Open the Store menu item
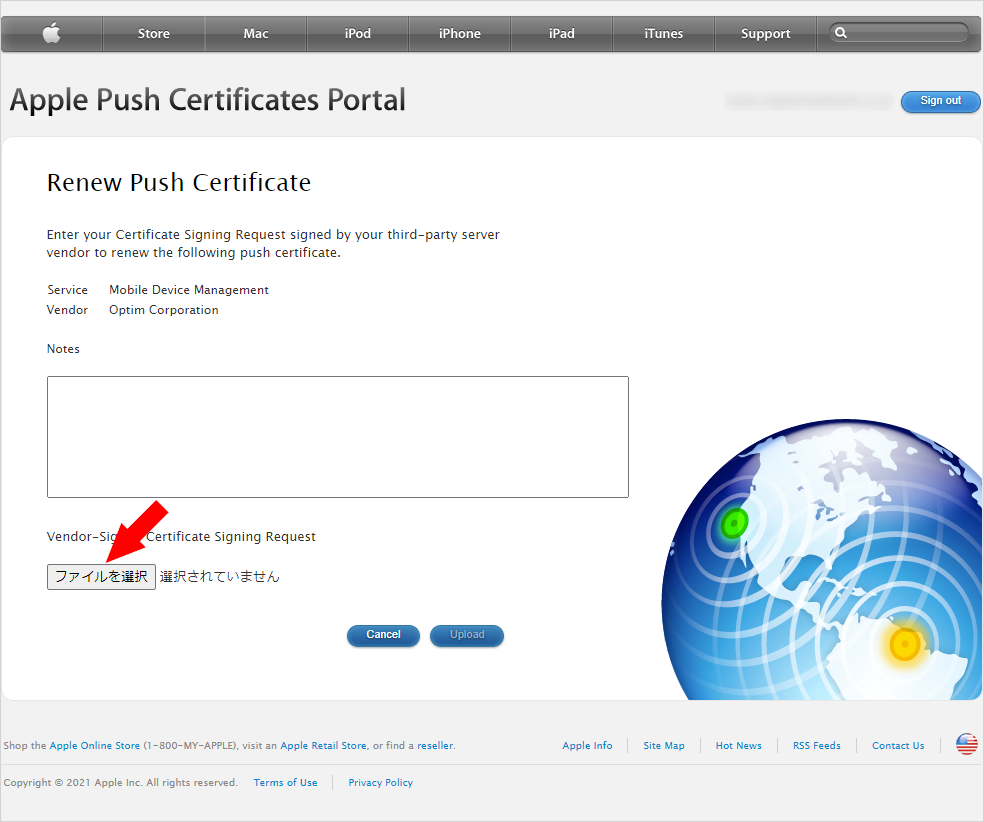 click(154, 34)
